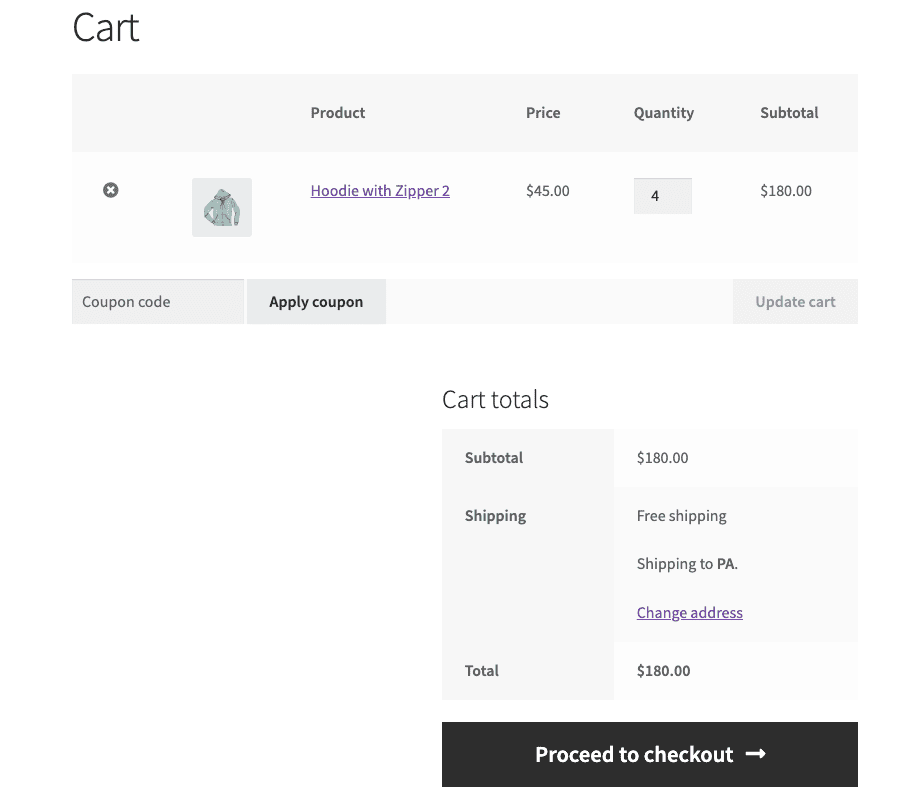Click the Free shipping option text
Screen dimensions: 899x811
tap(681, 516)
